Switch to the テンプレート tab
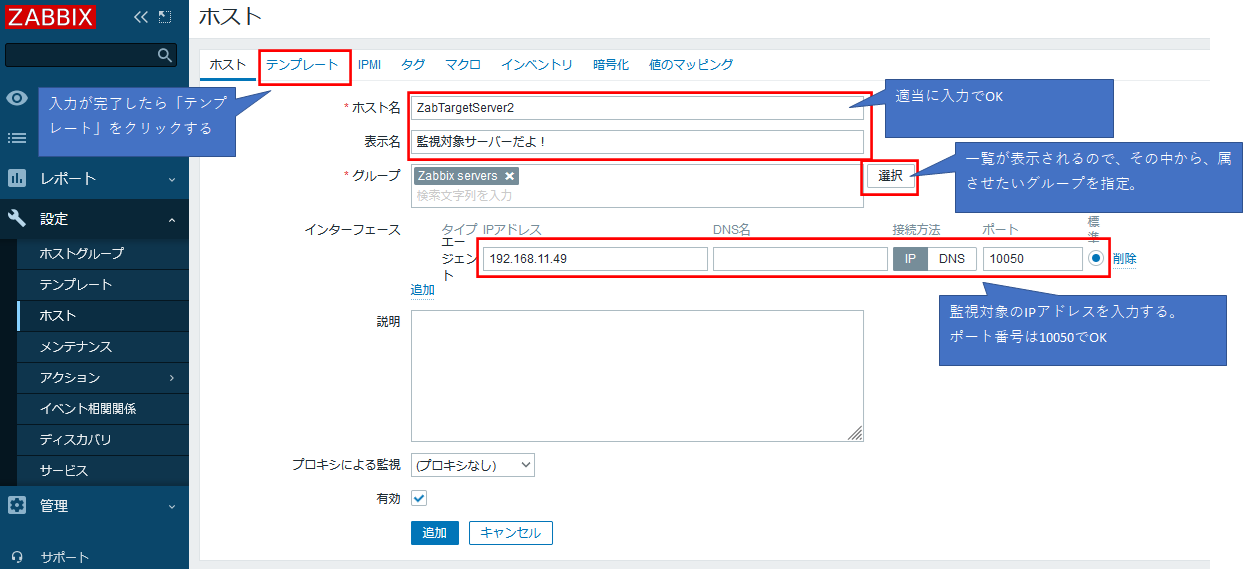The image size is (1243, 569). 302,65
